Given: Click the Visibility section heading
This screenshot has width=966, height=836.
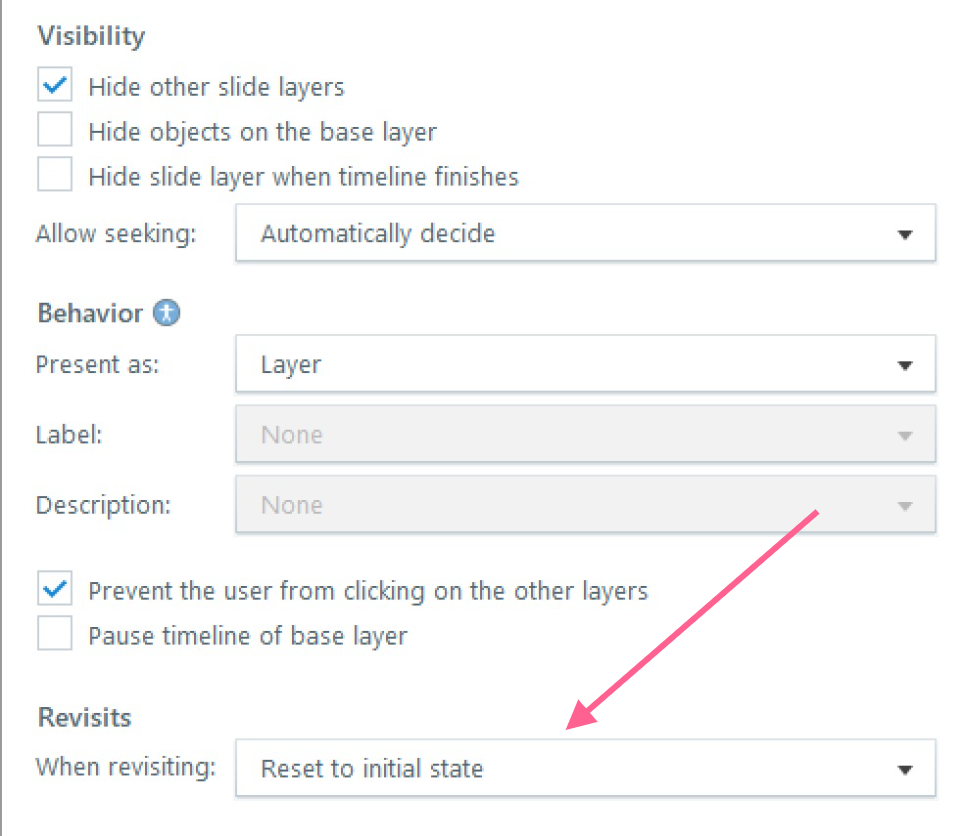Looking at the screenshot, I should point(91,37).
